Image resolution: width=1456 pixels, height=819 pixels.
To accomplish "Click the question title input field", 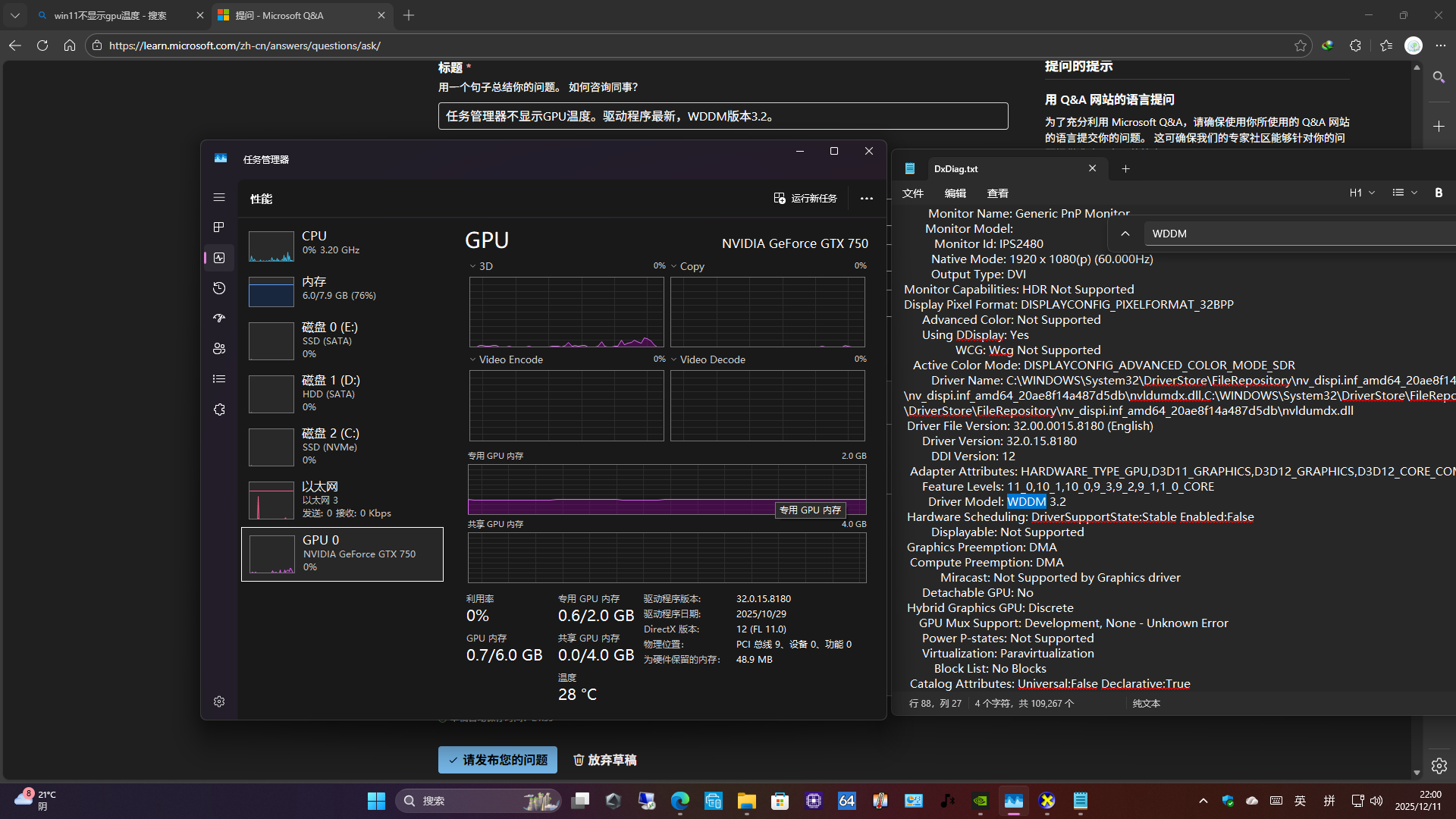I will click(x=722, y=116).
